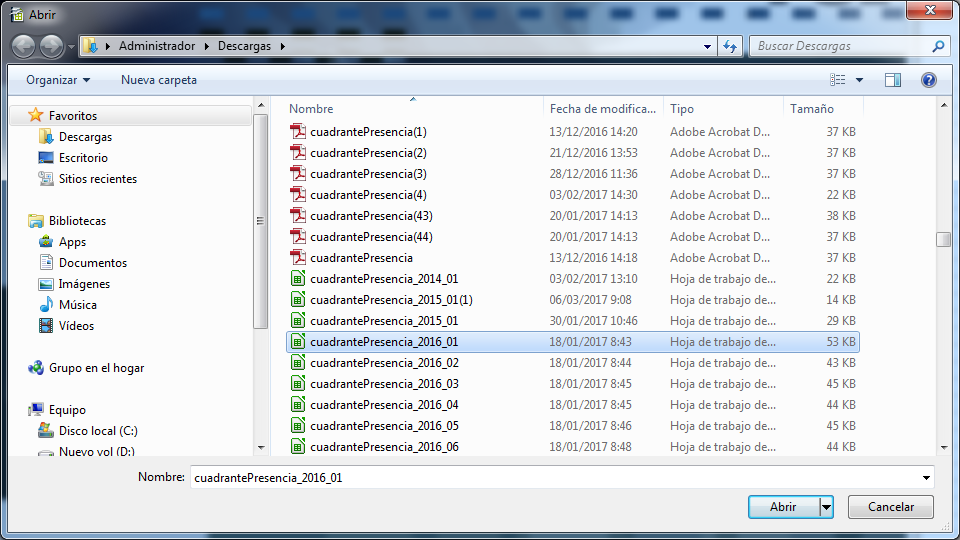960x540 pixels.
Task: Create a folder with Nueva carpeta
Action: [159, 80]
